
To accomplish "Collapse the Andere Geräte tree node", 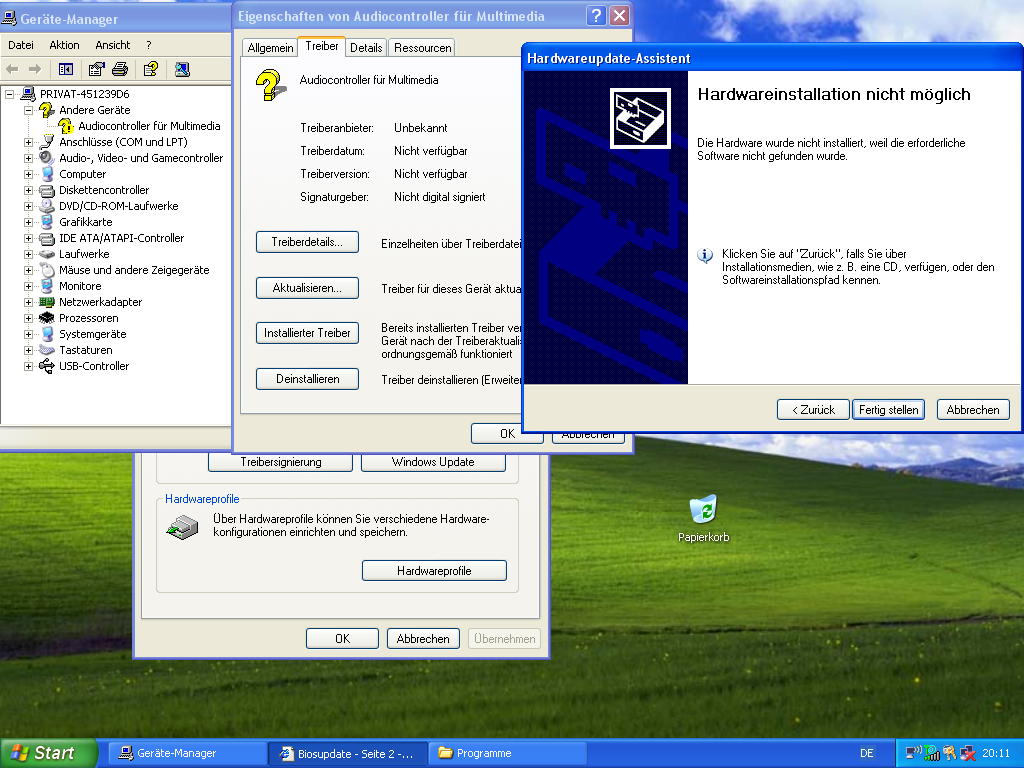I will pyautogui.click(x=28, y=110).
